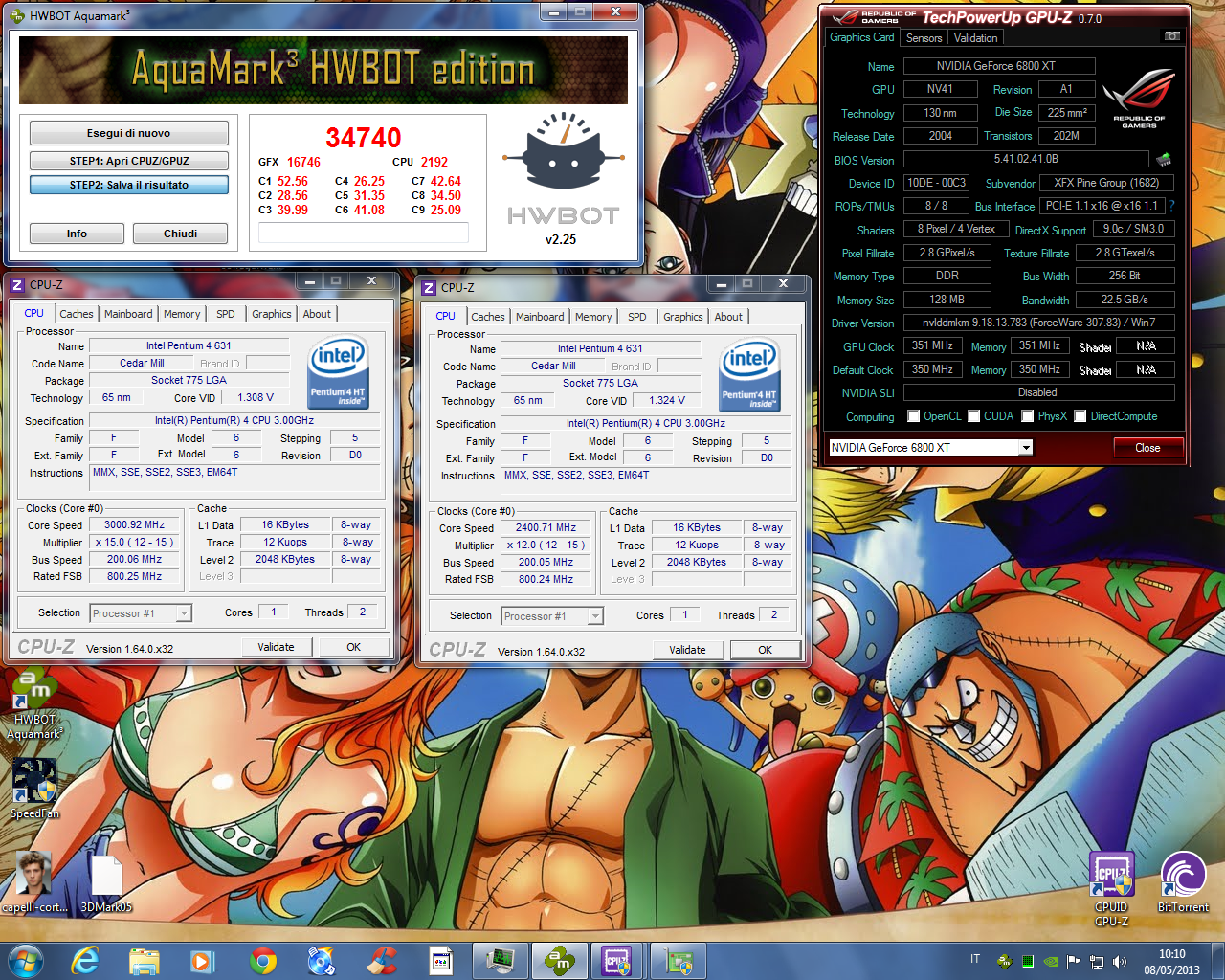Toggle the PhysX checkbox in GPU-Z
Screen dimensions: 1225x980
tap(1028, 416)
